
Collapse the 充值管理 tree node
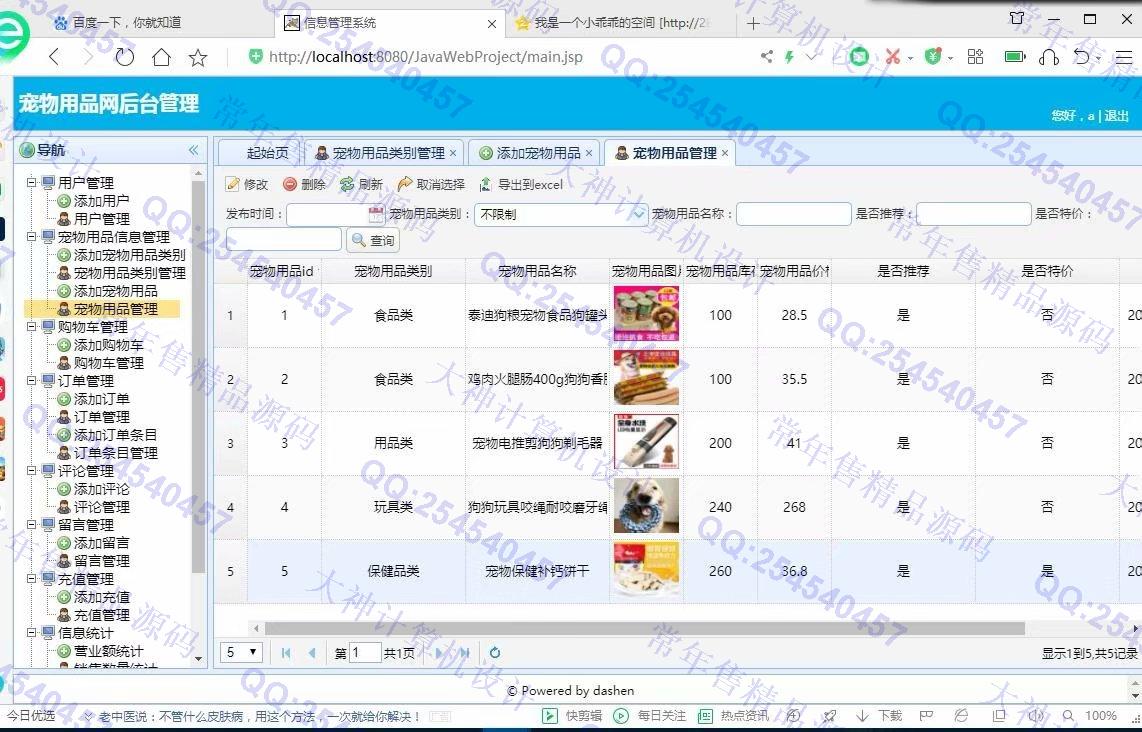32,579
